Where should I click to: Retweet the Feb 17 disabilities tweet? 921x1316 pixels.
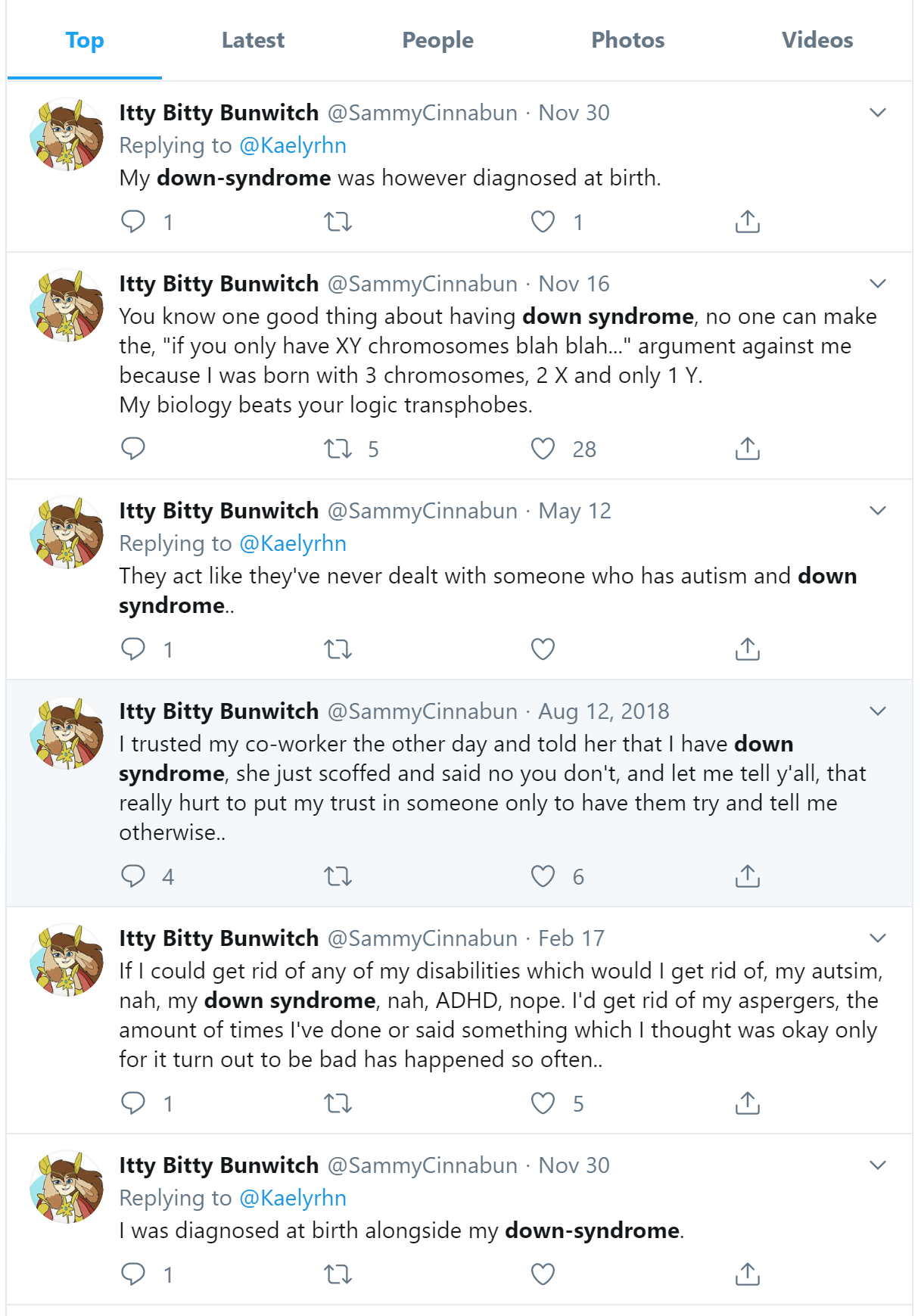click(338, 1103)
